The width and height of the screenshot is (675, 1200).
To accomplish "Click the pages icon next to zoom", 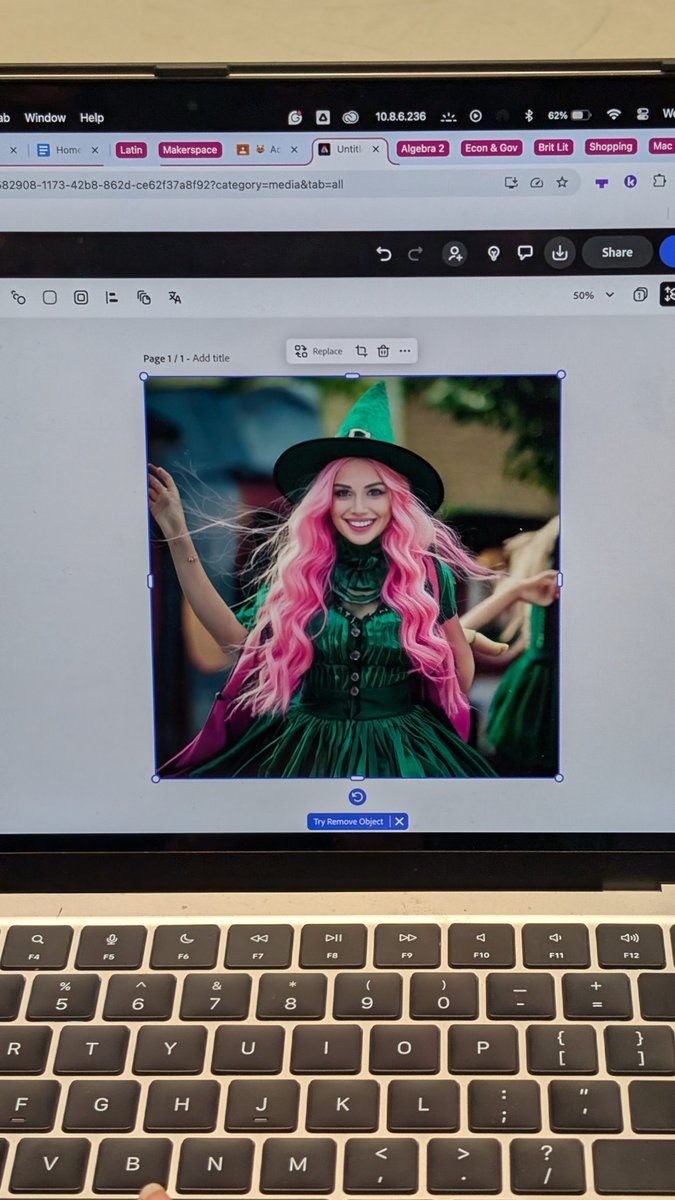I will (x=640, y=295).
